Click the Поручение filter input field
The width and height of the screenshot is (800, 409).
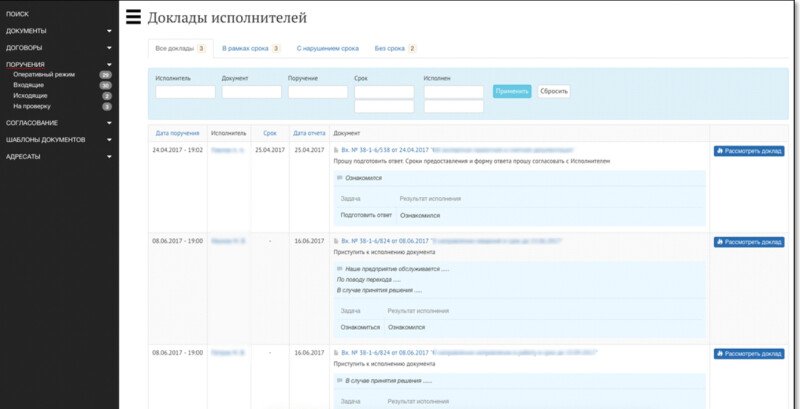(318, 92)
